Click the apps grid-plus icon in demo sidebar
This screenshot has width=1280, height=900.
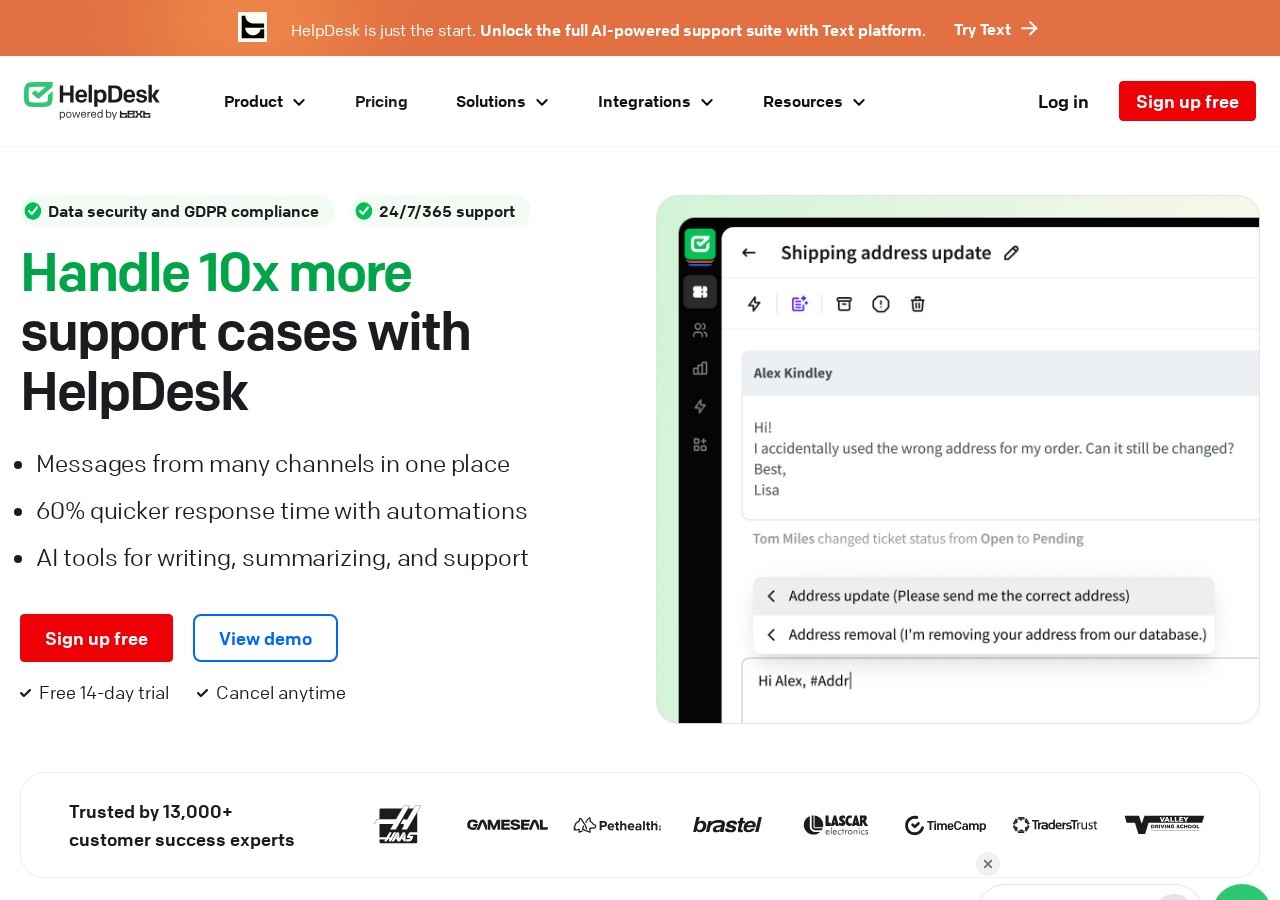[700, 444]
